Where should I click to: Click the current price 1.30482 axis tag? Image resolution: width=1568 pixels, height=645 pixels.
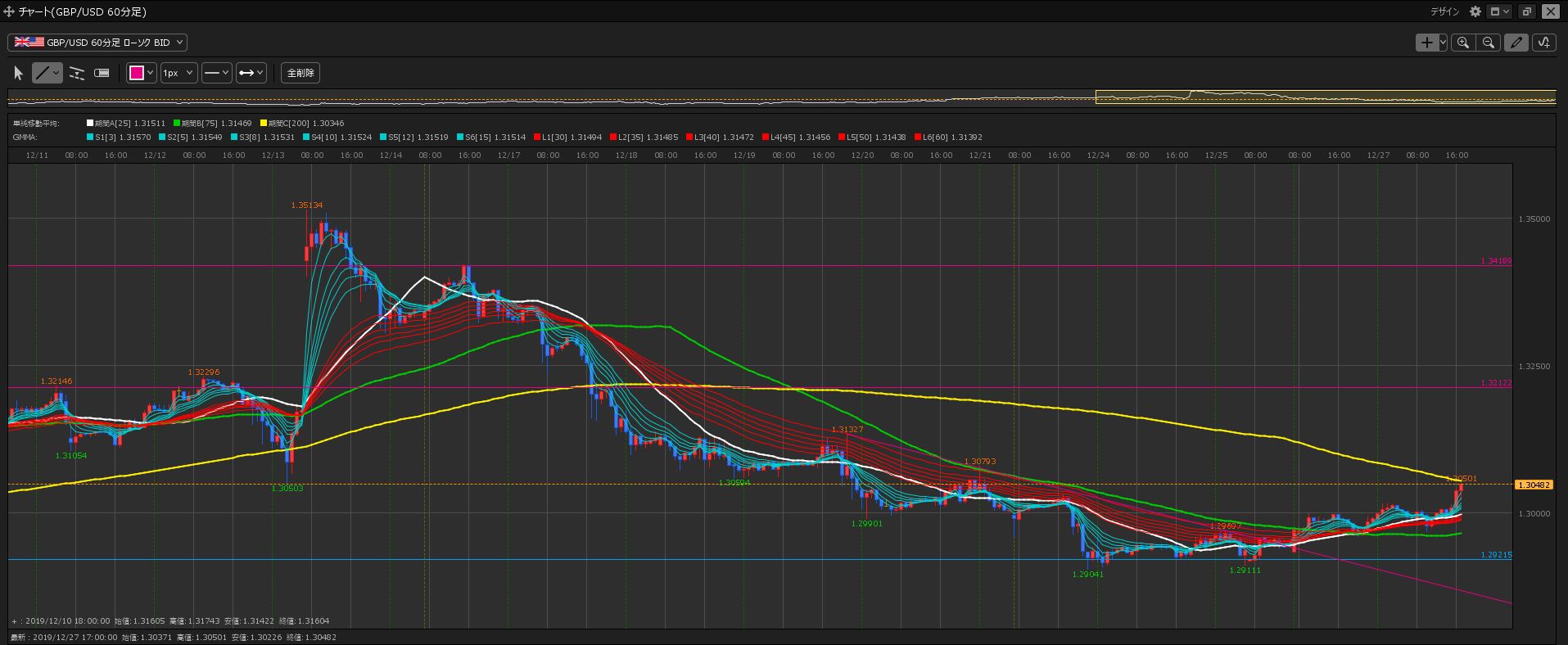pyautogui.click(x=1534, y=485)
